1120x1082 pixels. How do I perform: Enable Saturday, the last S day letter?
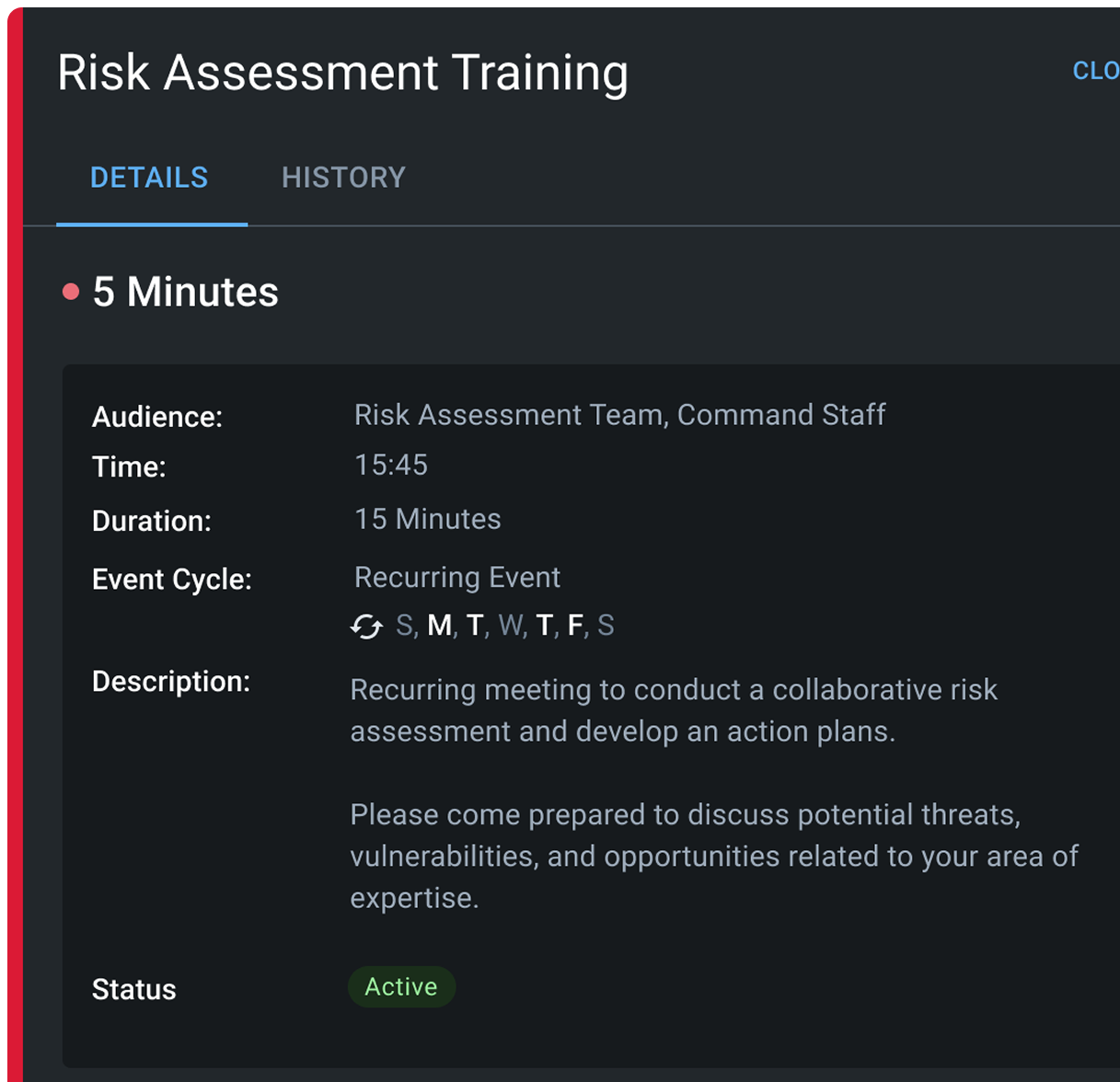[606, 627]
